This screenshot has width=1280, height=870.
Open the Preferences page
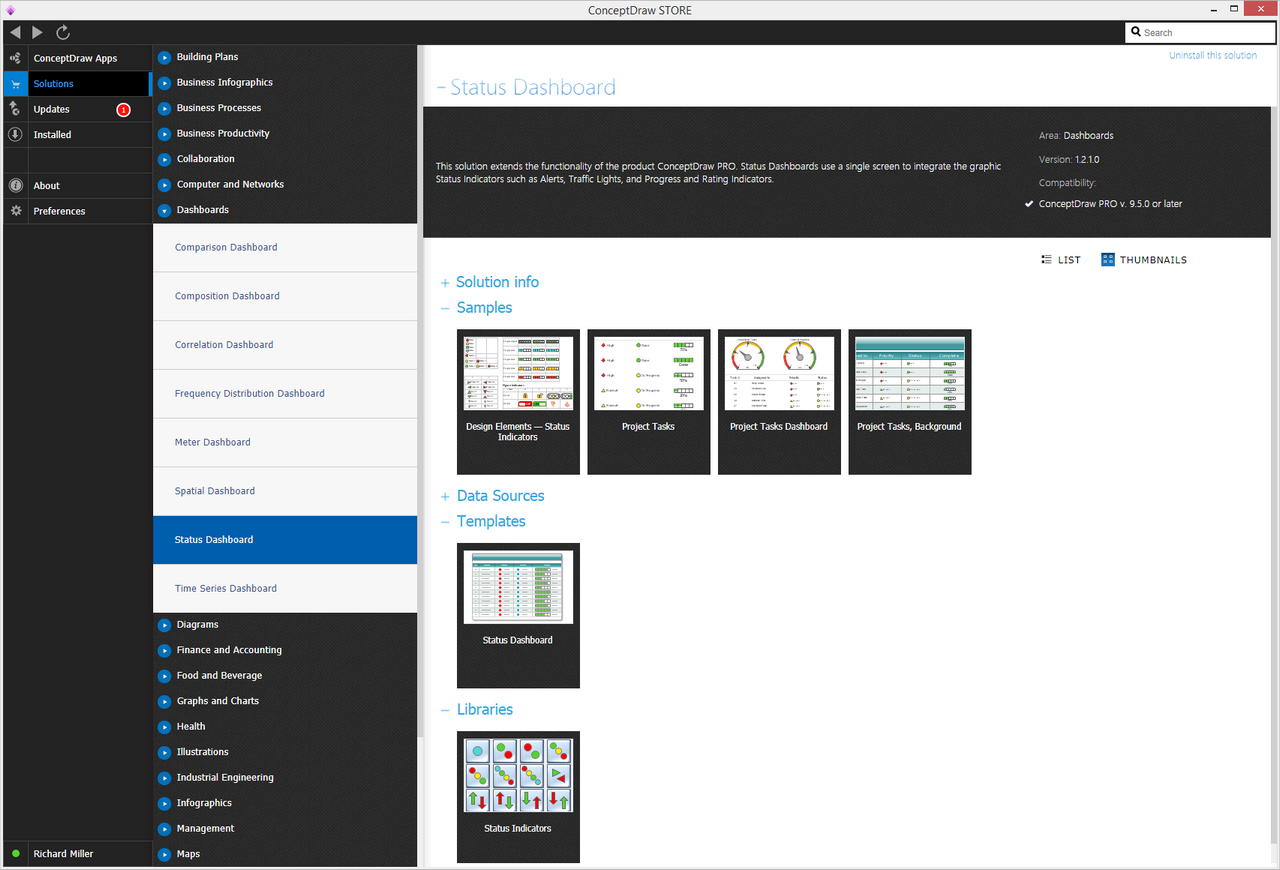click(76, 211)
